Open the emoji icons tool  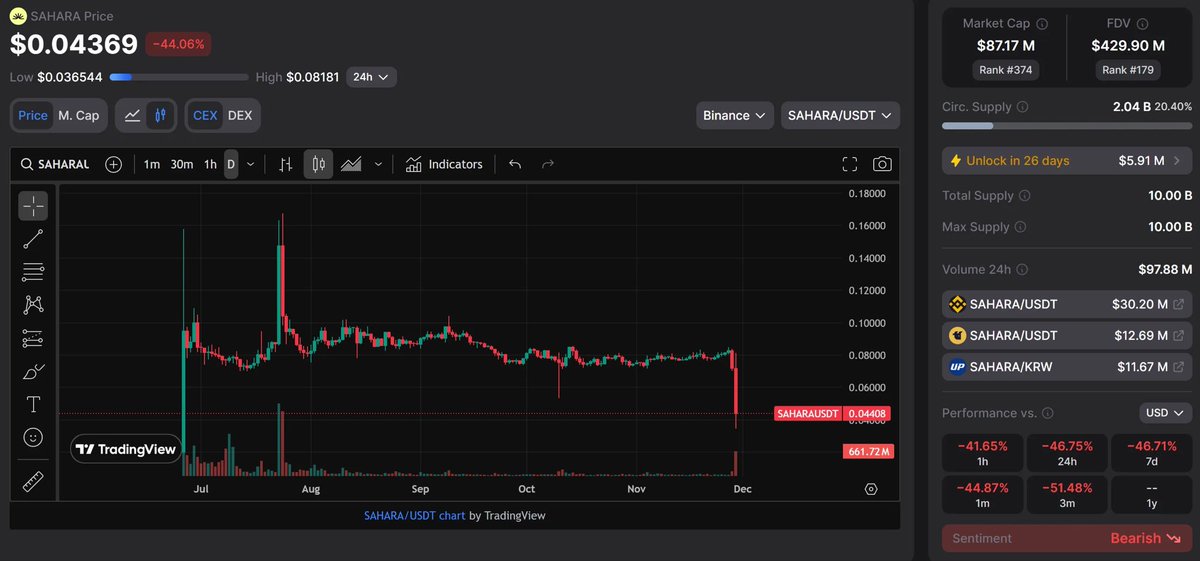tap(33, 437)
